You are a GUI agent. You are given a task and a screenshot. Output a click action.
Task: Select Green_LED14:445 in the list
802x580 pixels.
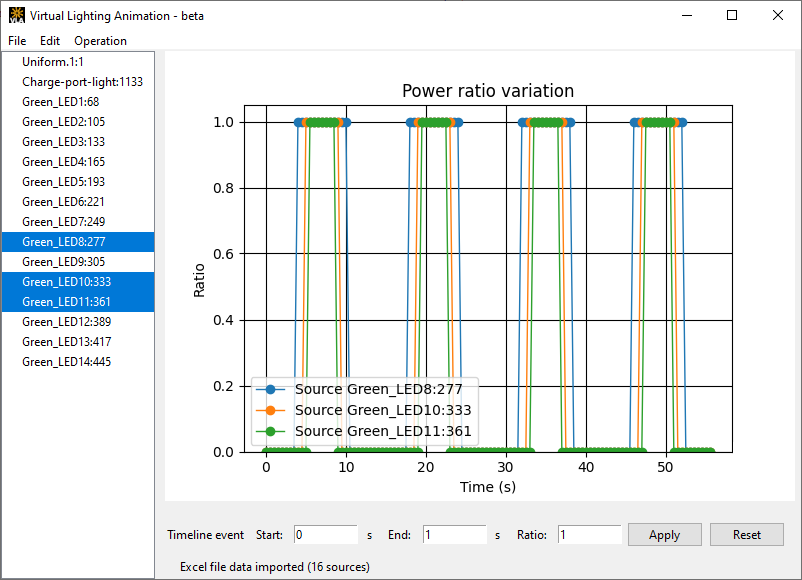coord(78,361)
